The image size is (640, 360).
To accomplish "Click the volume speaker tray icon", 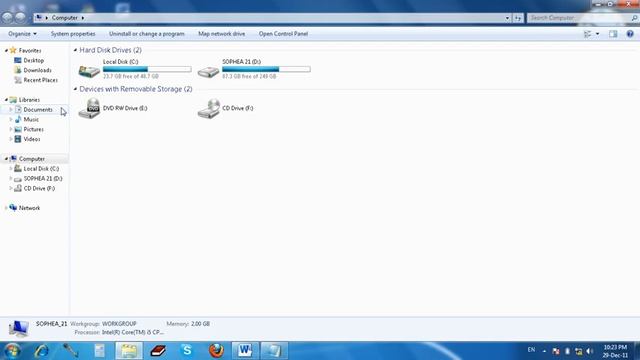I will (x=589, y=351).
